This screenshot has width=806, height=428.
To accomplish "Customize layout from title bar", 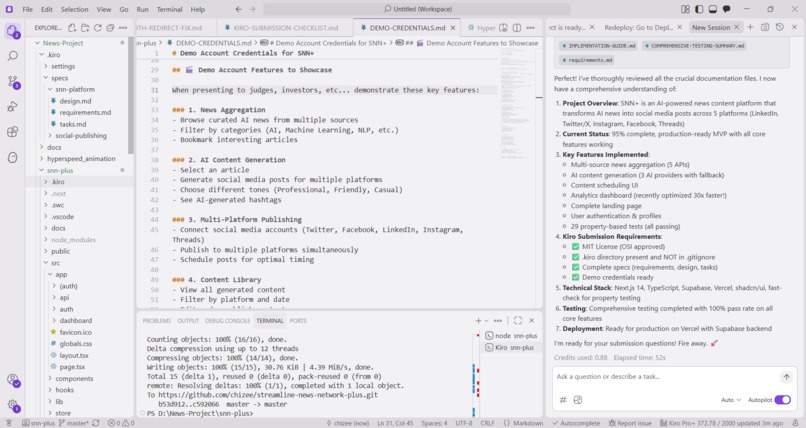I will tap(685, 9).
